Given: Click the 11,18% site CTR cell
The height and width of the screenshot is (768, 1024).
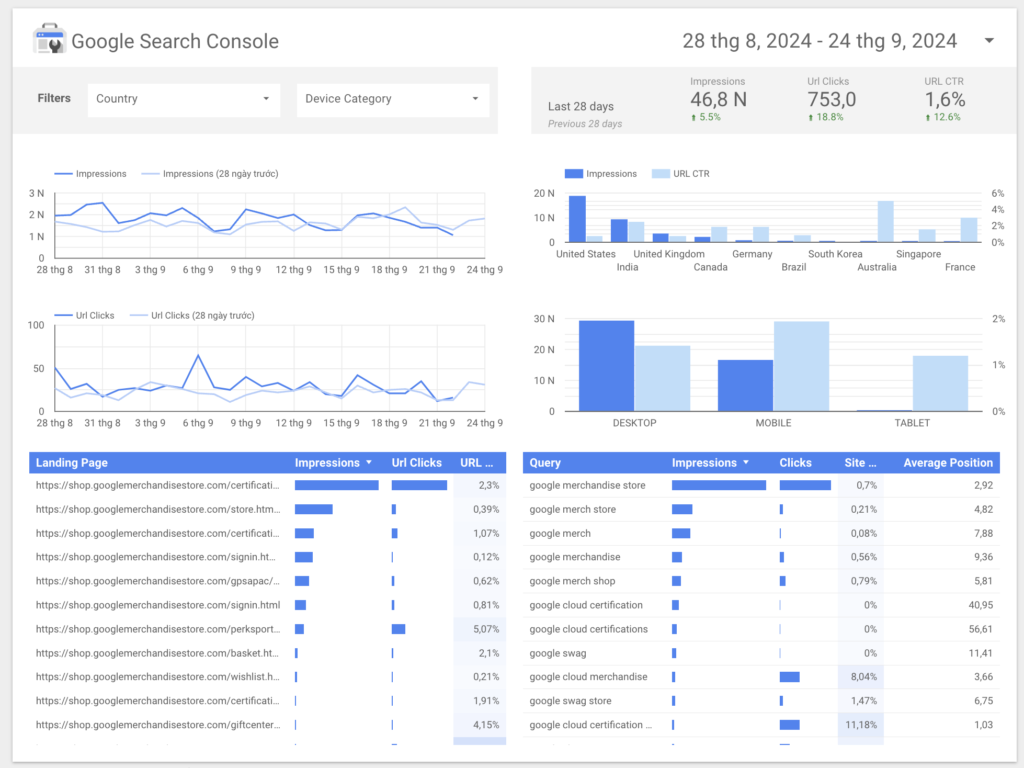Looking at the screenshot, I should coord(860,725).
